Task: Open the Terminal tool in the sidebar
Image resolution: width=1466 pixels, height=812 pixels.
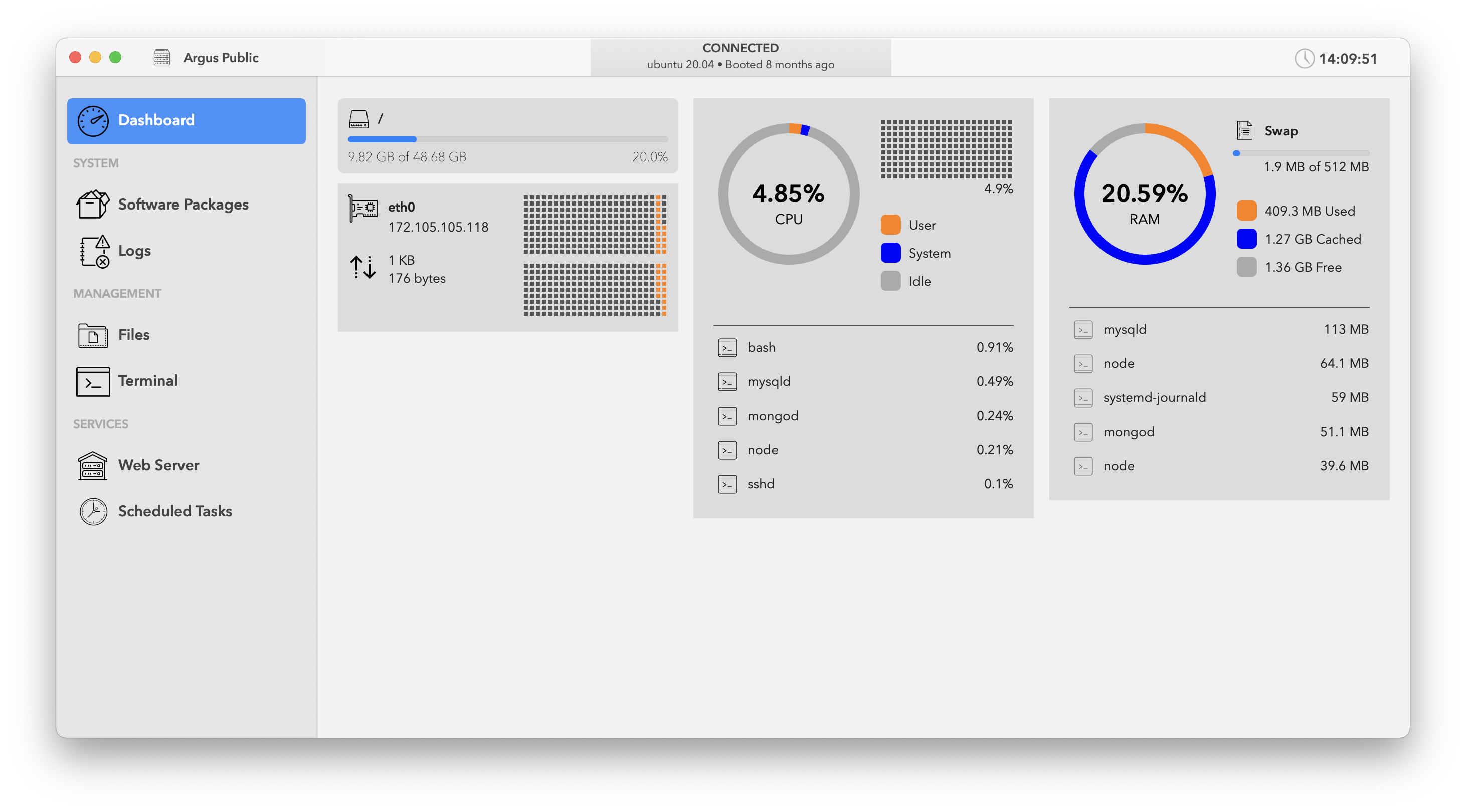Action: tap(93, 381)
